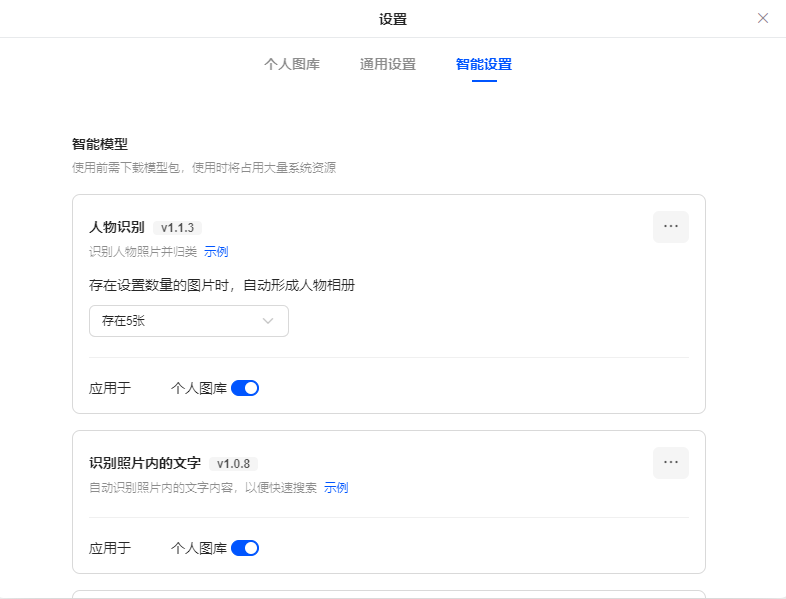Open the 示例 link for 人物识别
This screenshot has width=786, height=599.
pos(216,252)
